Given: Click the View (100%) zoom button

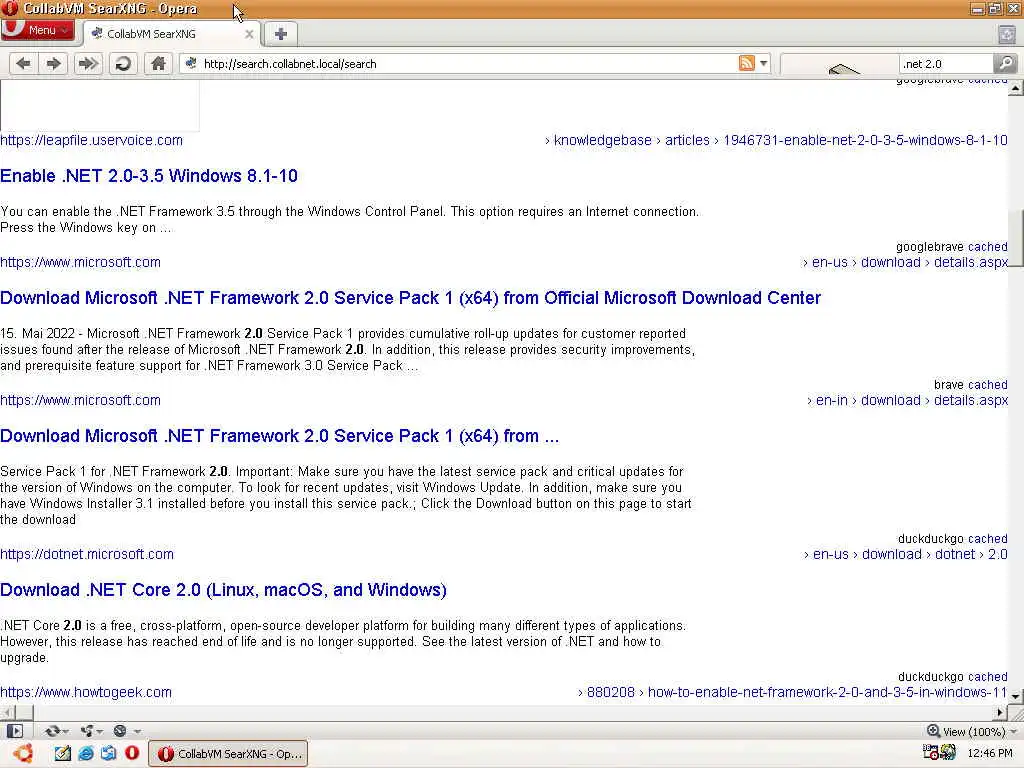Looking at the screenshot, I should tap(966, 731).
